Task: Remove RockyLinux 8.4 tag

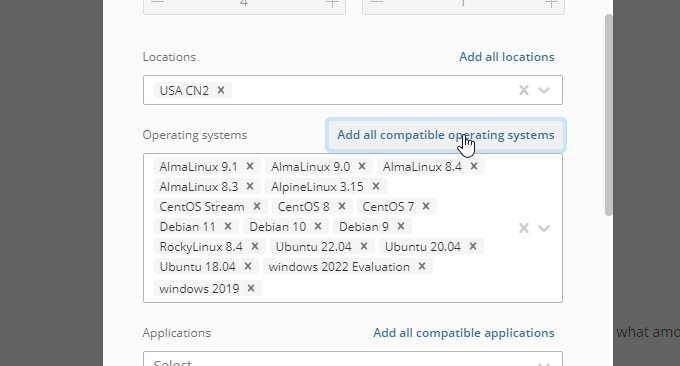Action: 255,246
